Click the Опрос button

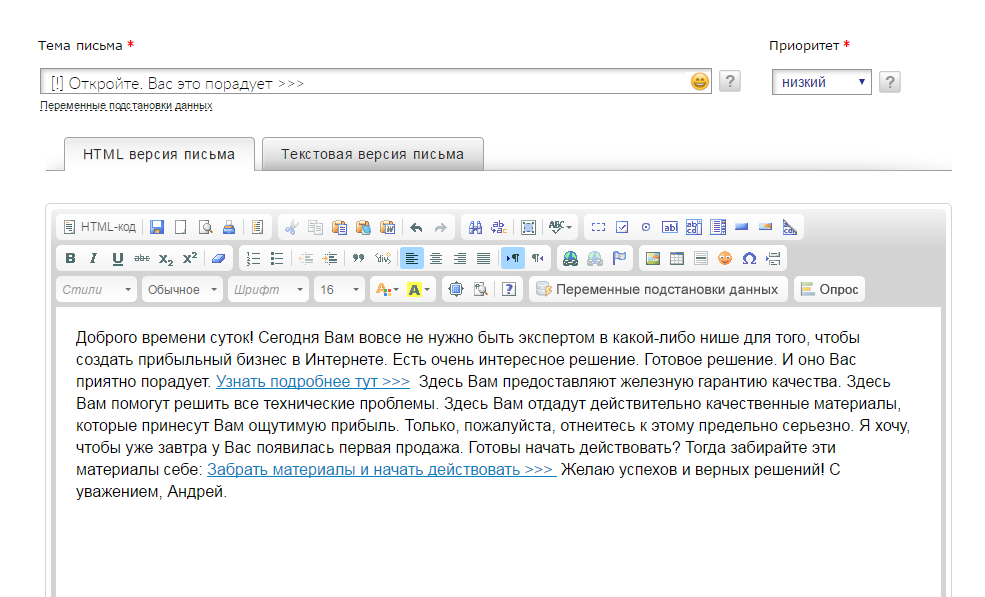(x=829, y=290)
